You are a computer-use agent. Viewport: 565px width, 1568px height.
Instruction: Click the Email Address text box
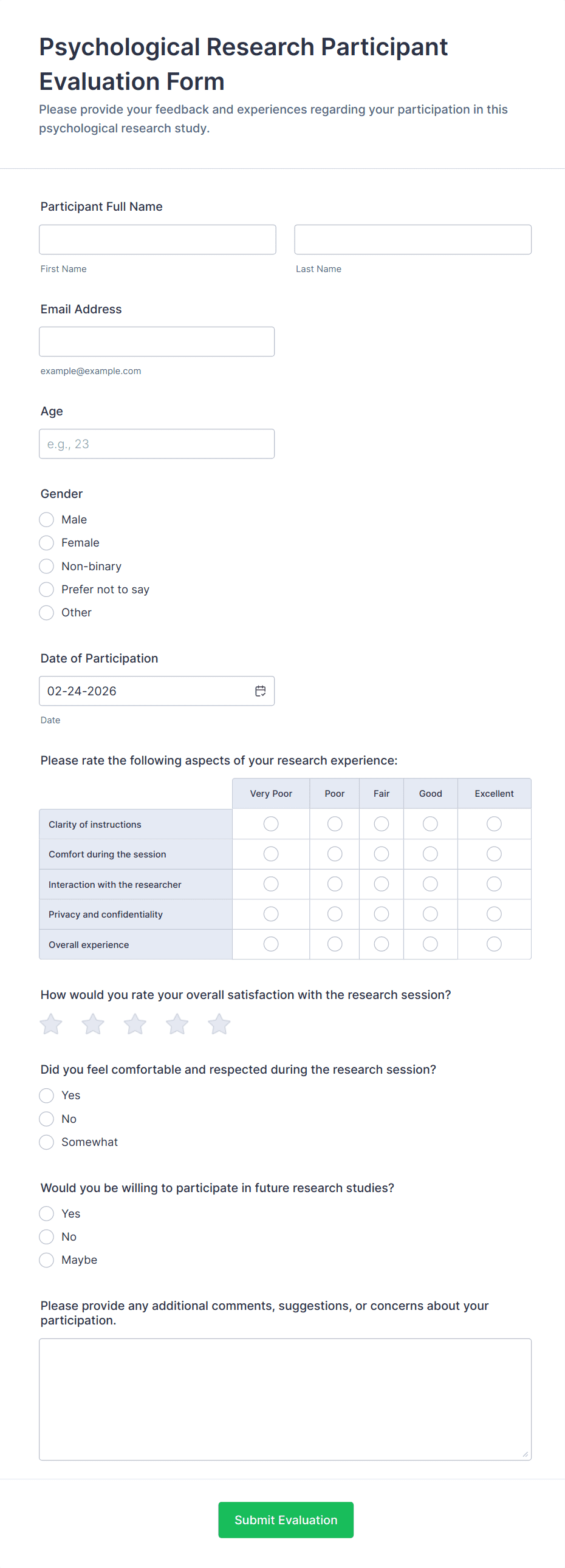[157, 341]
